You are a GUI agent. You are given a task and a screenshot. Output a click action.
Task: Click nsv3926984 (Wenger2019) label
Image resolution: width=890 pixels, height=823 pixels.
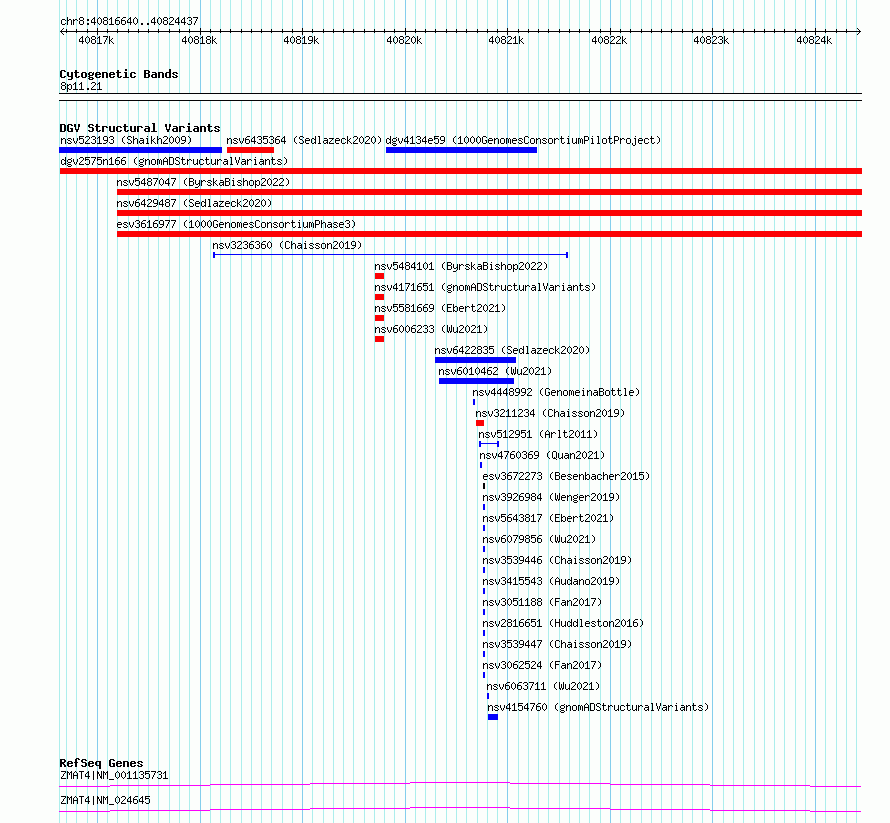click(551, 497)
